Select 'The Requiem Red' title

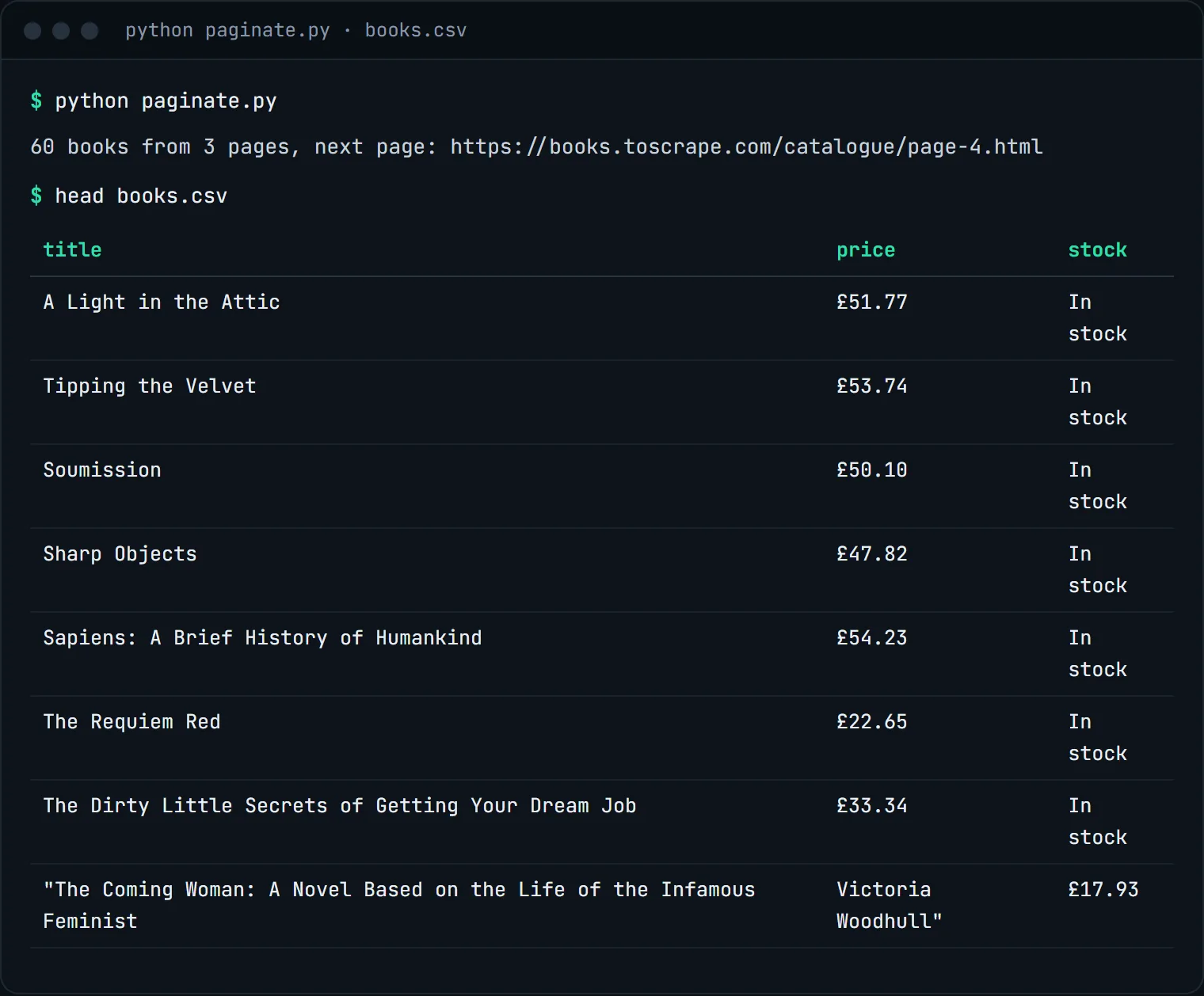coord(131,722)
